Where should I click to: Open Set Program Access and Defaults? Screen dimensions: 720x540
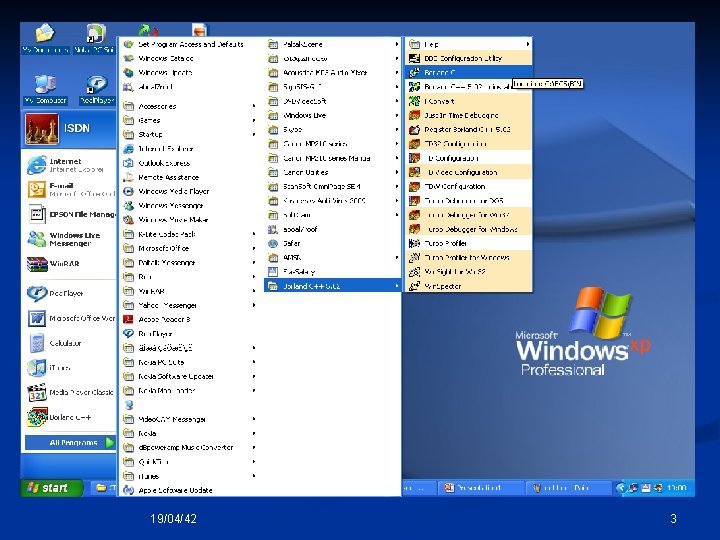[189, 44]
